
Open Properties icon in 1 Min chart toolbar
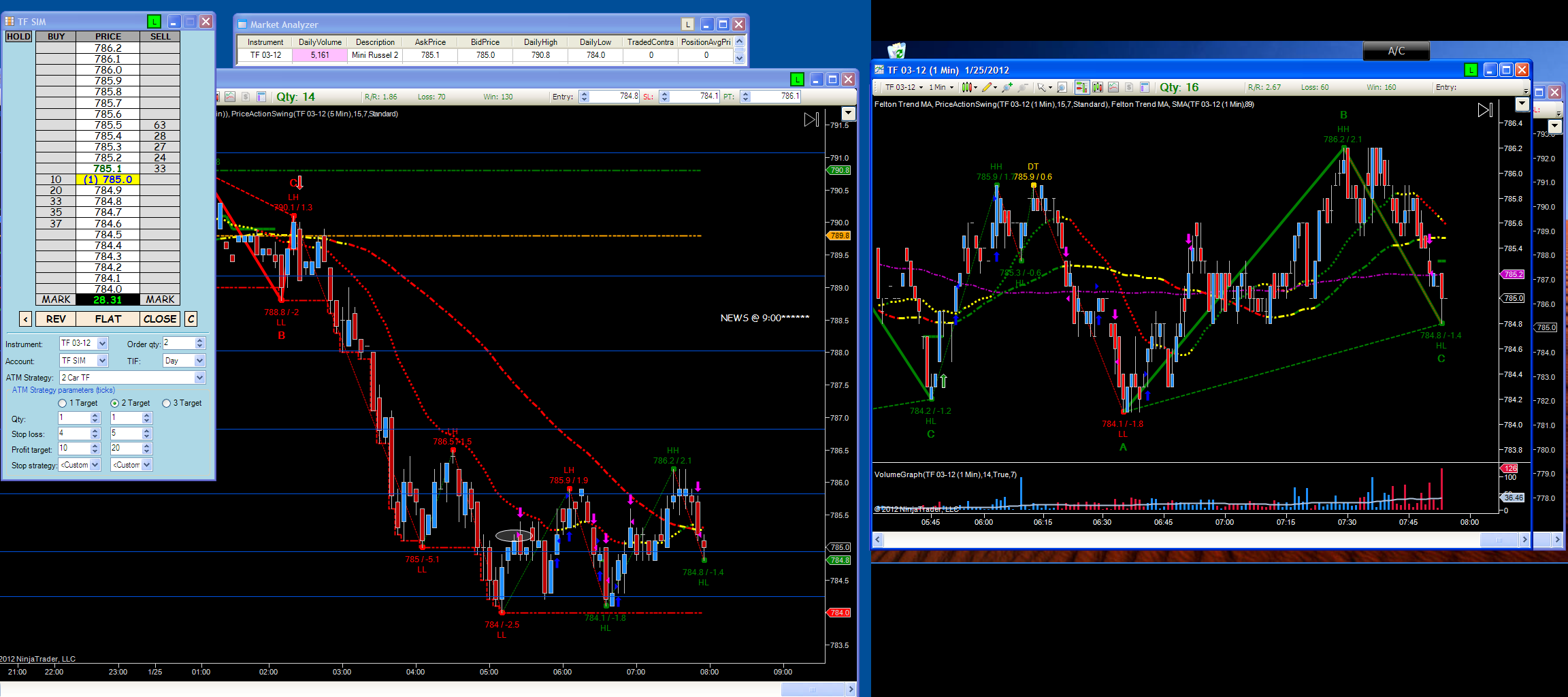[1145, 87]
